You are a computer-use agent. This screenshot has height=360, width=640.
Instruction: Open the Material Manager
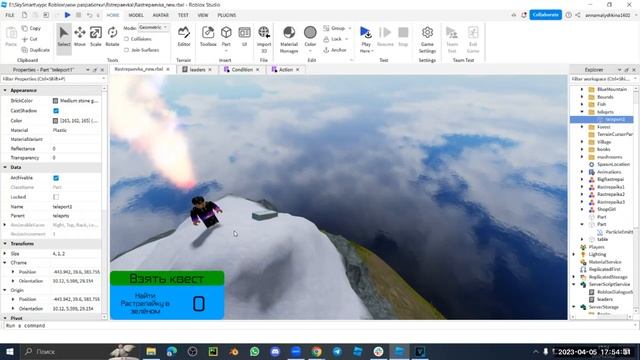[x=289, y=39]
